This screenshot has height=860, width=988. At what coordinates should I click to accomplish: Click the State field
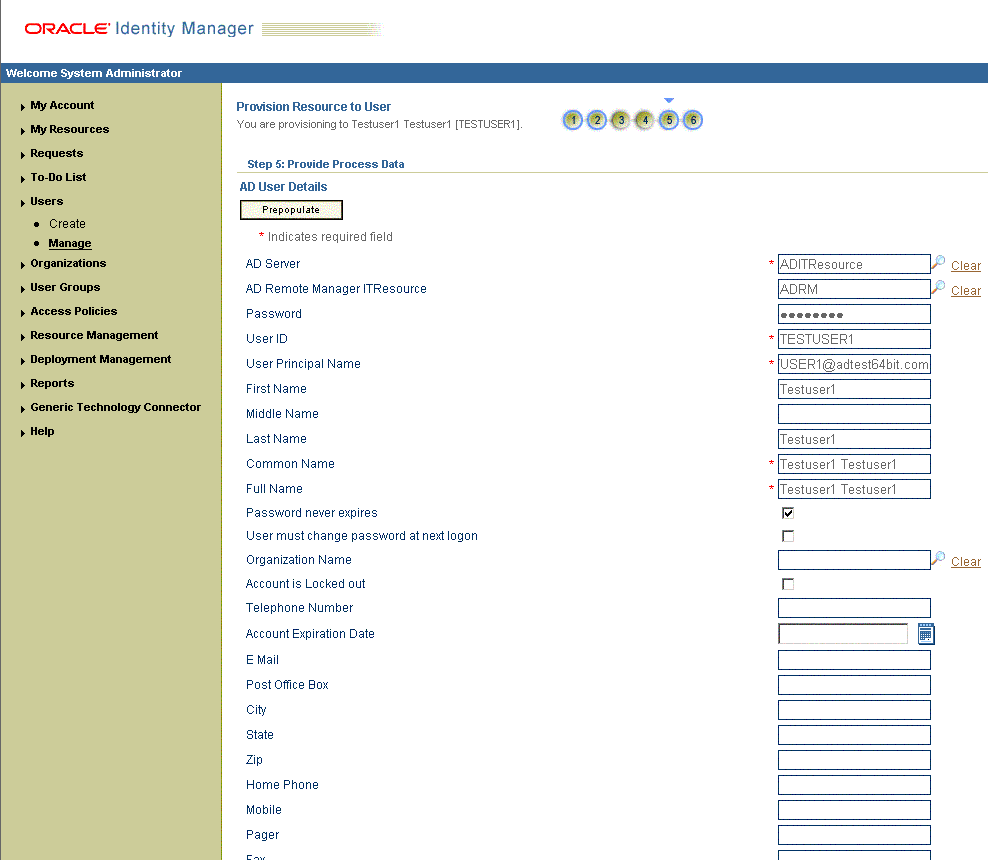click(x=854, y=735)
